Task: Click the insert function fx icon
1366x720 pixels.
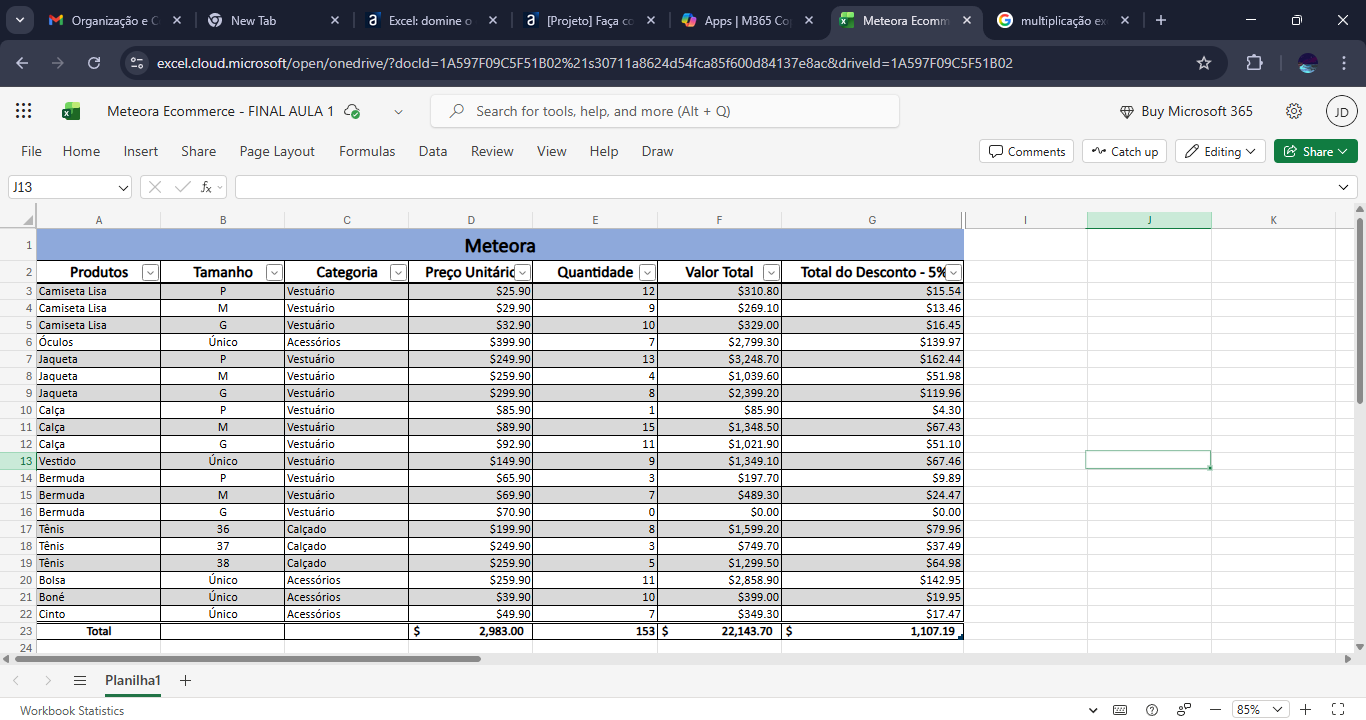Action: coord(207,187)
